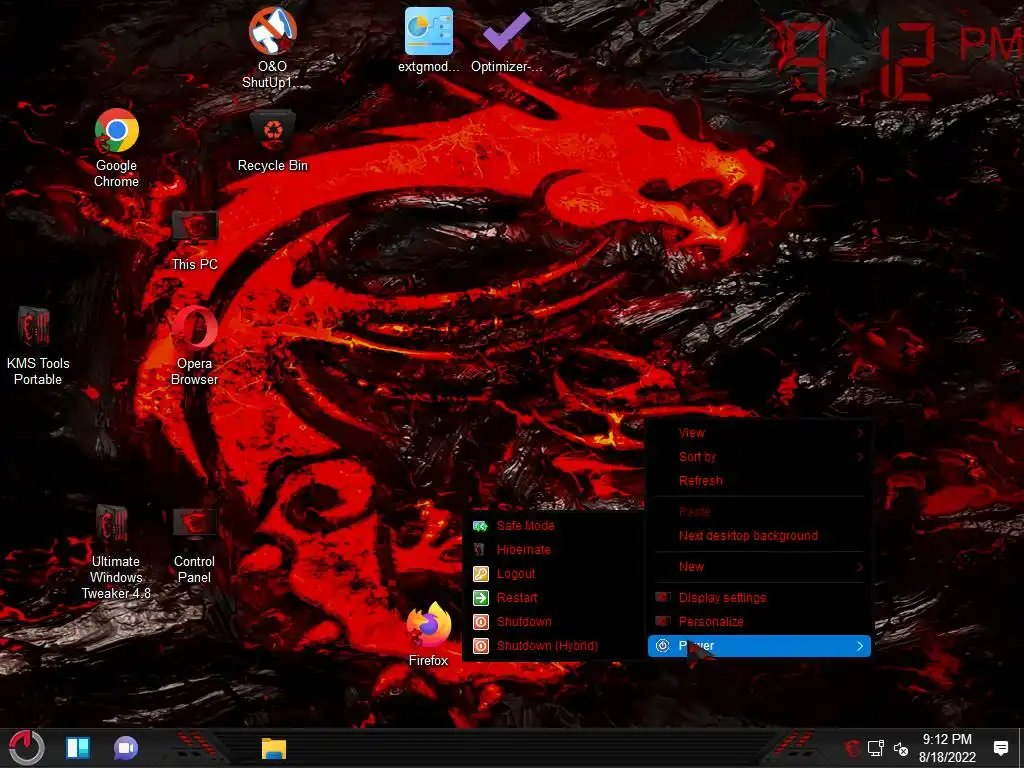The height and width of the screenshot is (768, 1024).
Task: Open the taskbar clock showing 9:12 PM
Action: pyautogui.click(x=947, y=748)
